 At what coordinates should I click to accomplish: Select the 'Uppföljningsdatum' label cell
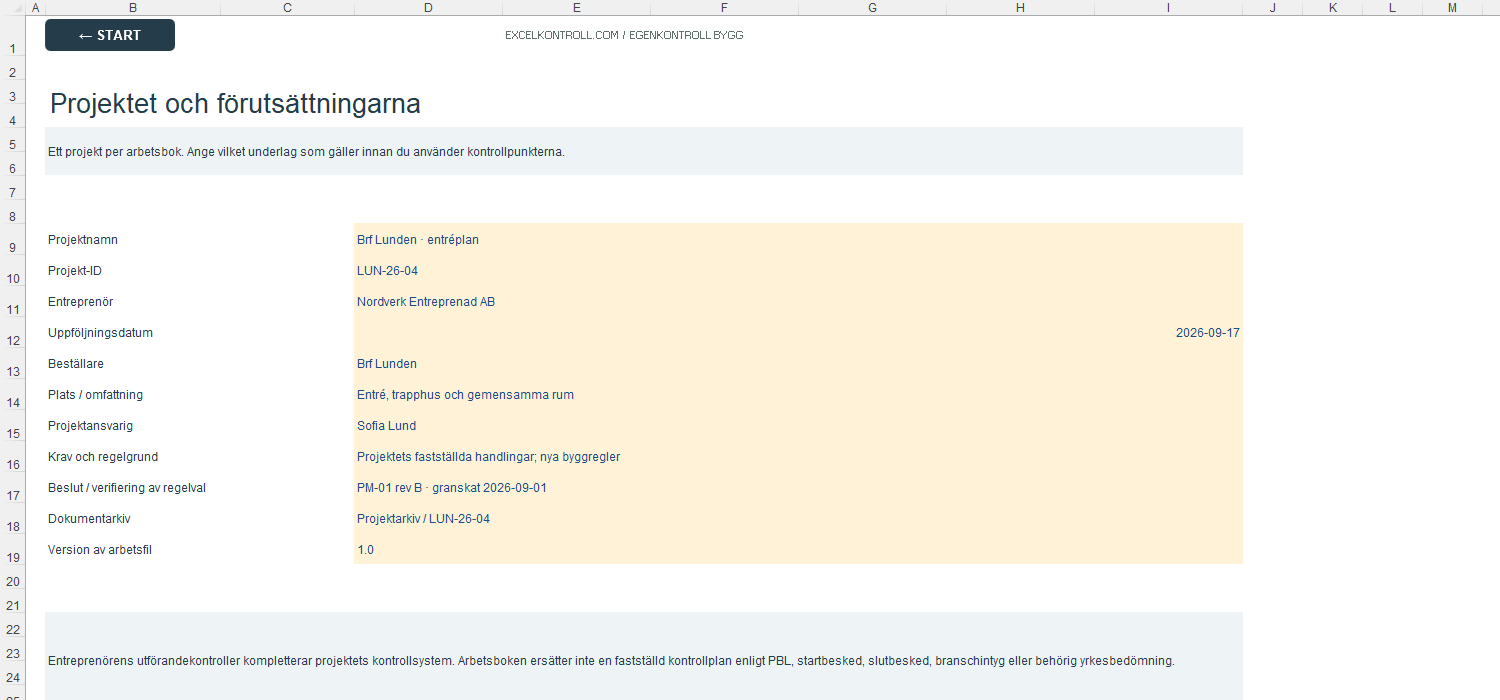[199, 333]
